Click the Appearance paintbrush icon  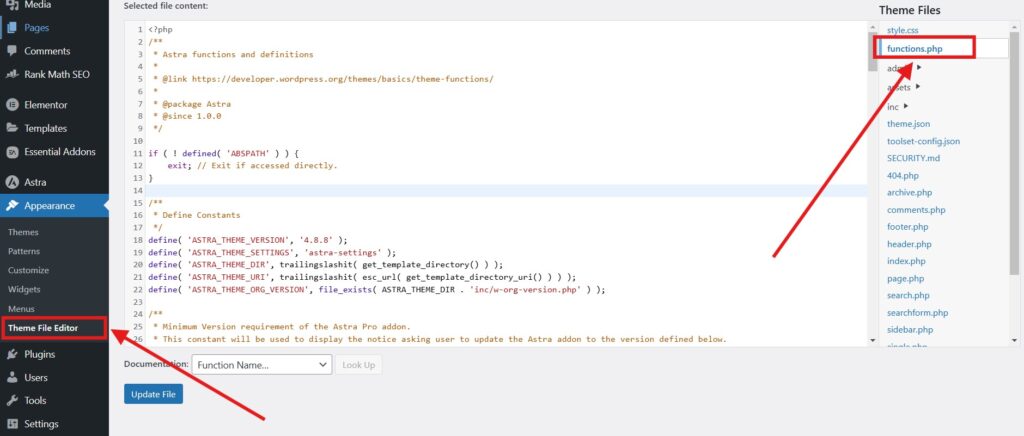(12, 206)
